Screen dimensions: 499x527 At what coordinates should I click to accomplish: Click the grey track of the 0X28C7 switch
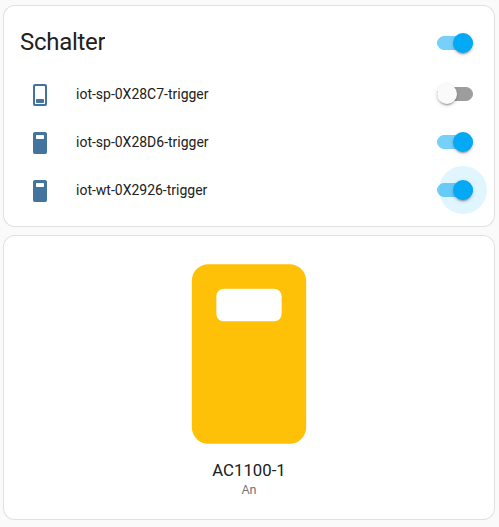(465, 94)
